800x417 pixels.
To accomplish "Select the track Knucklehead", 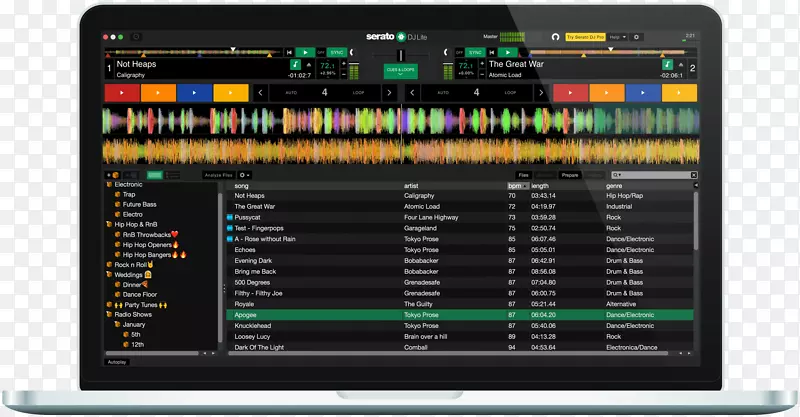I will point(459,326).
